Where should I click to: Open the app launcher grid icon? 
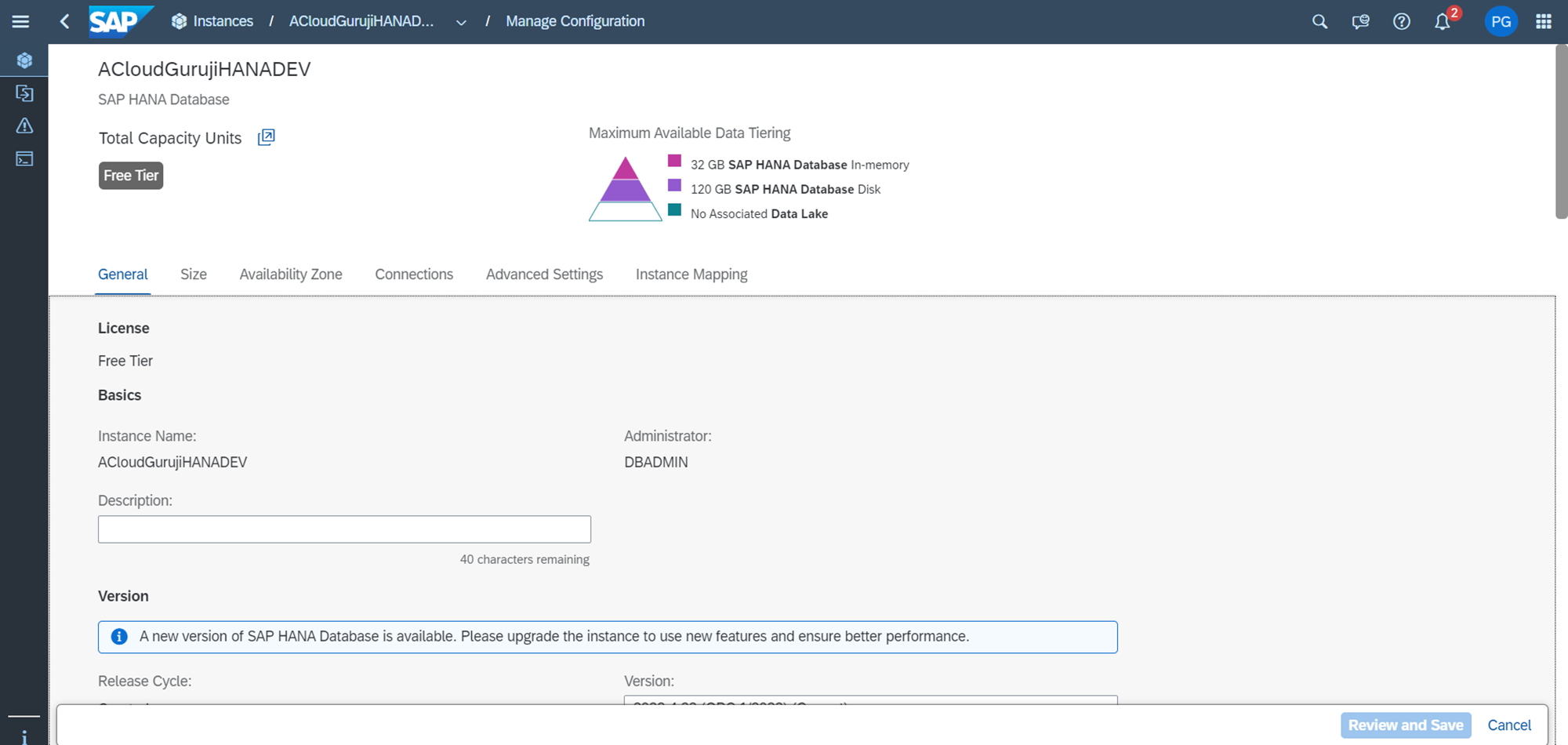click(1543, 21)
